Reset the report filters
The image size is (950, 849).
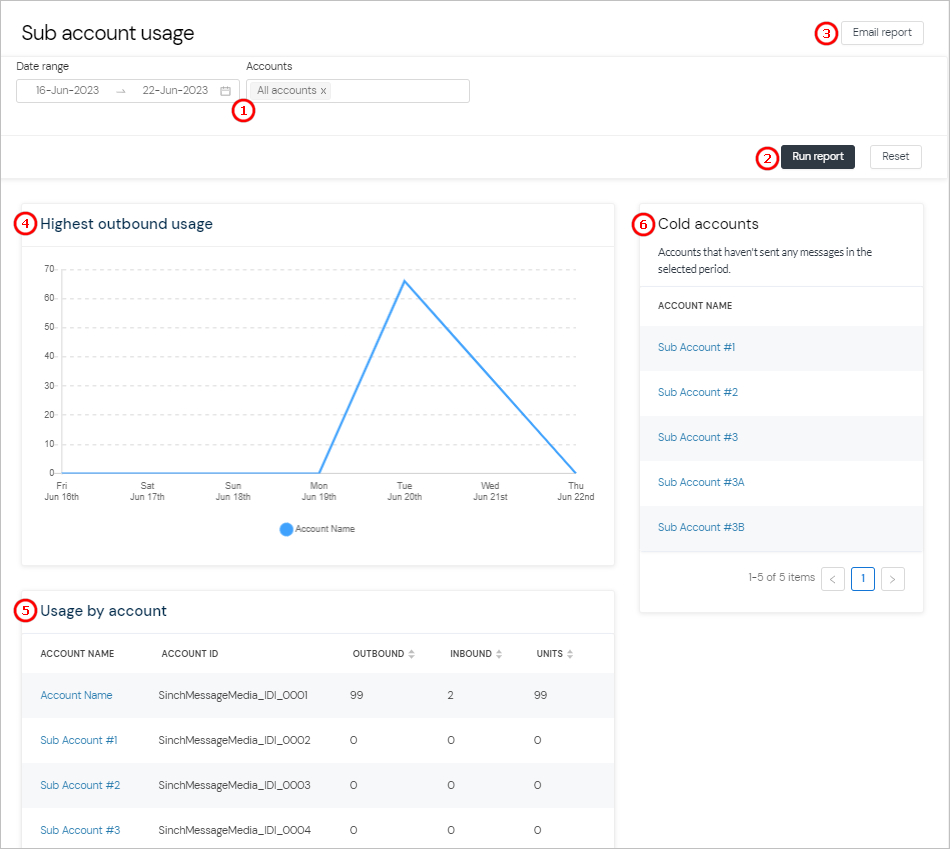(895, 157)
